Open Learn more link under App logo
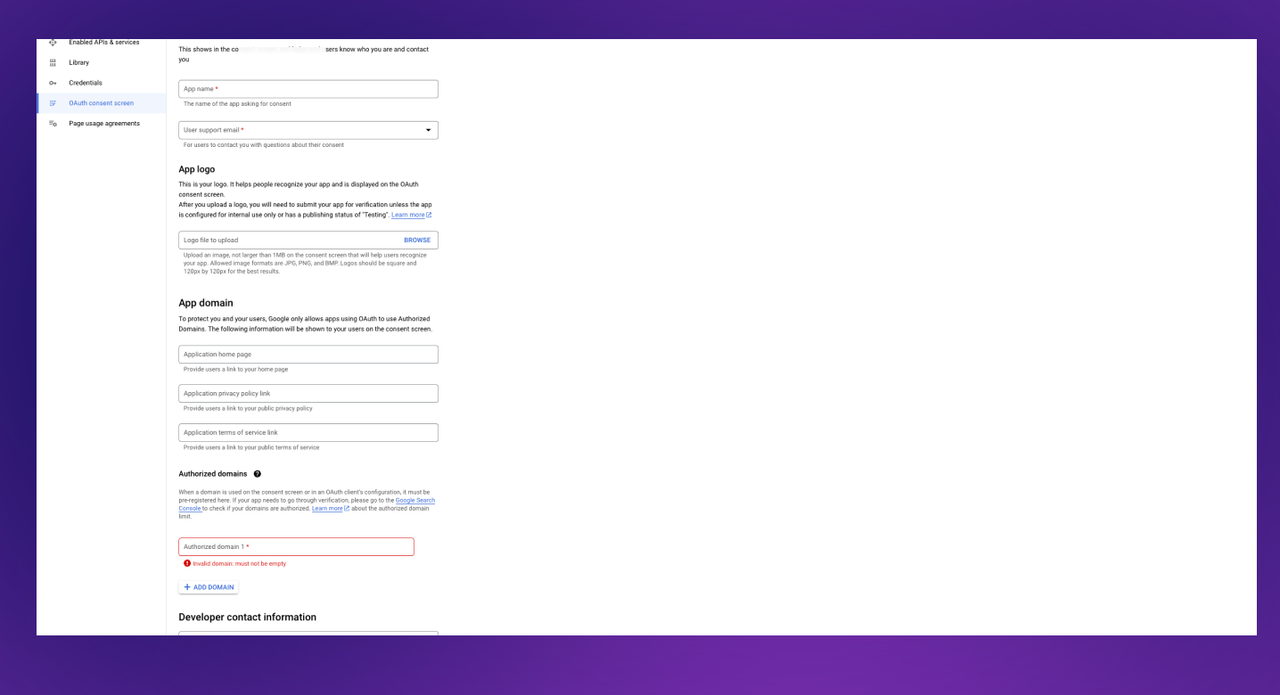 point(411,215)
